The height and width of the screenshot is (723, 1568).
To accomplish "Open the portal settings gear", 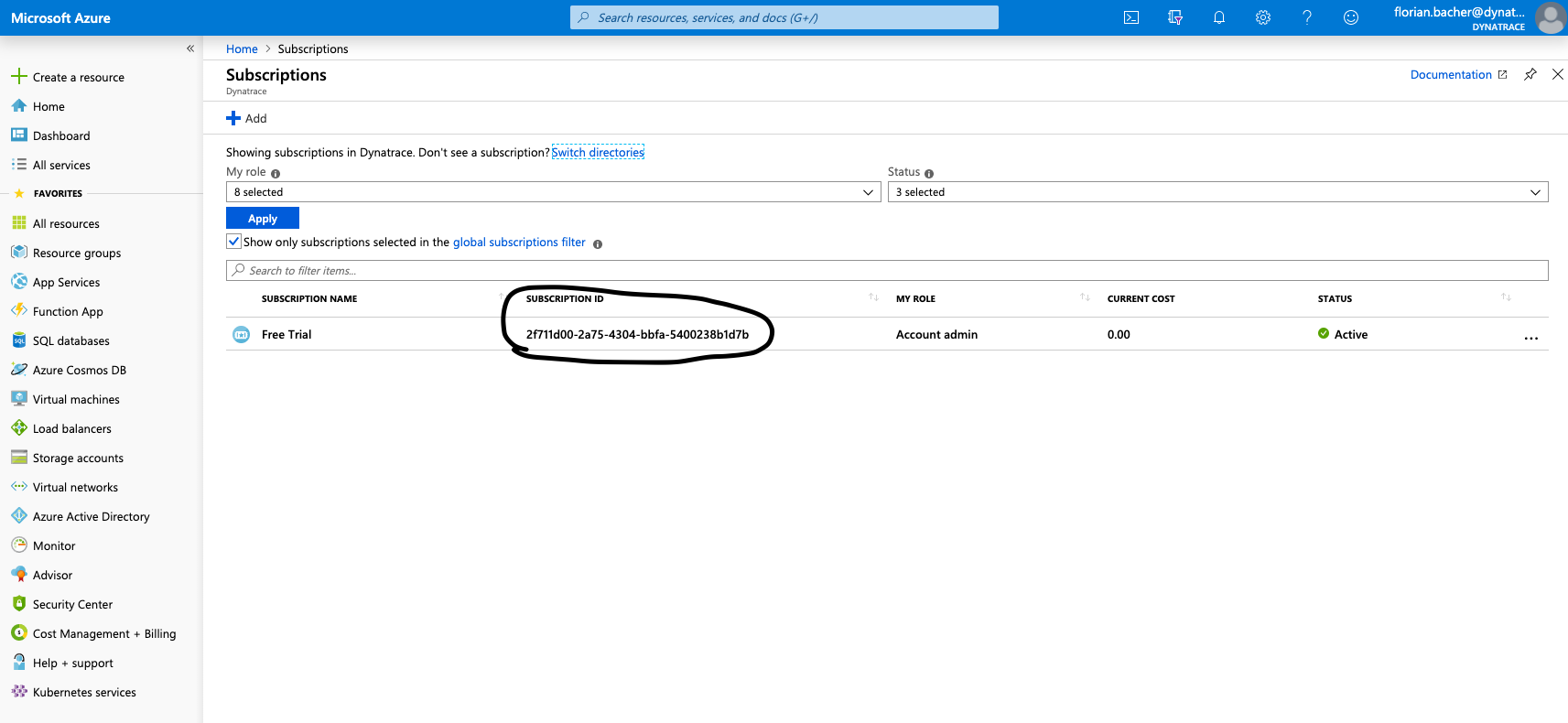I will click(1263, 17).
